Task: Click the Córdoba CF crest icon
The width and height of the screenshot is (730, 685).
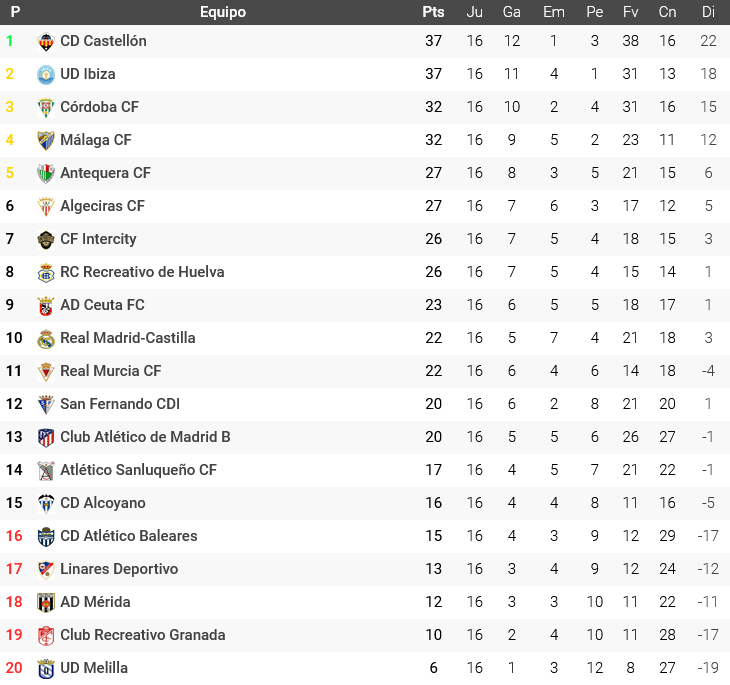Action: point(45,107)
